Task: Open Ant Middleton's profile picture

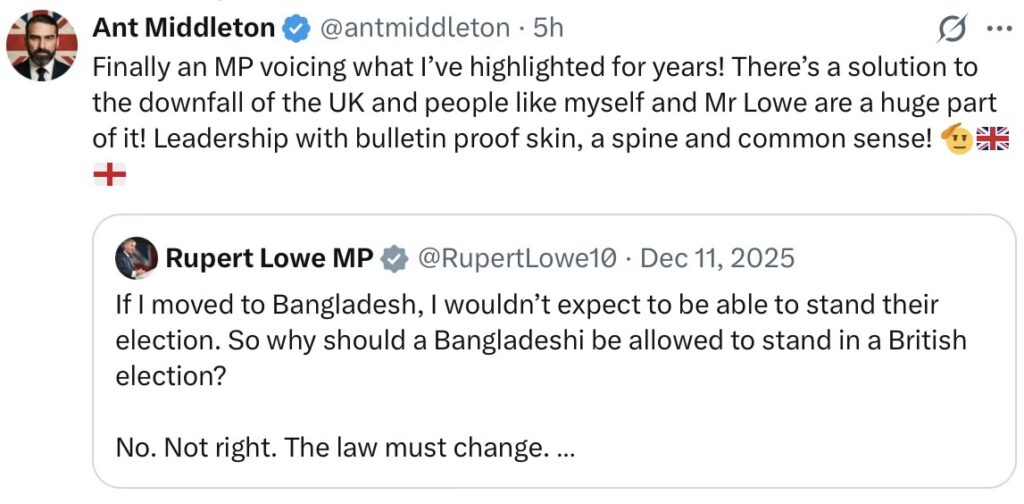Action: [41, 45]
